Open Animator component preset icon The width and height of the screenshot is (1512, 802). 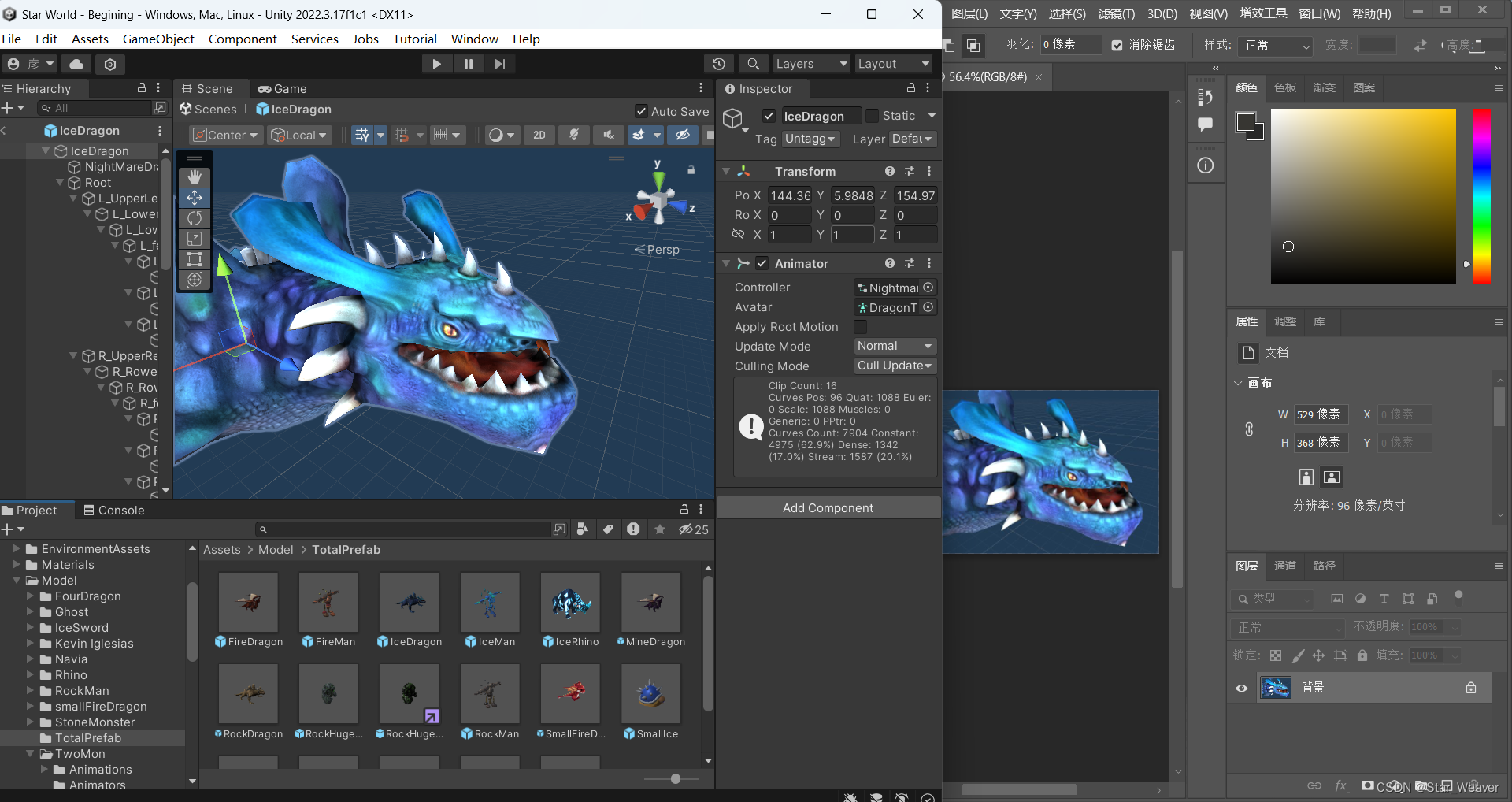910,263
